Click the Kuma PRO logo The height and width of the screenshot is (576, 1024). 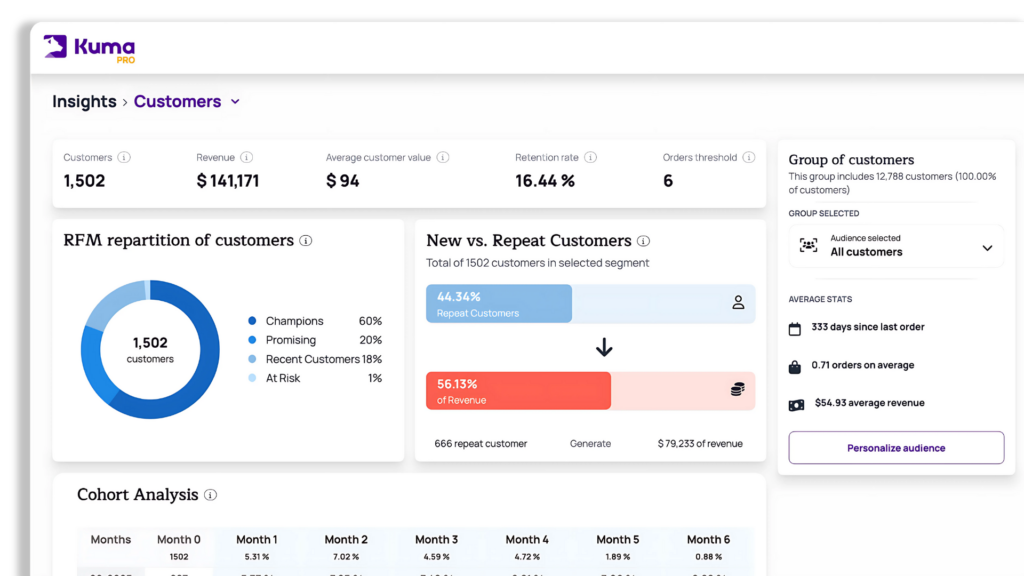89,48
